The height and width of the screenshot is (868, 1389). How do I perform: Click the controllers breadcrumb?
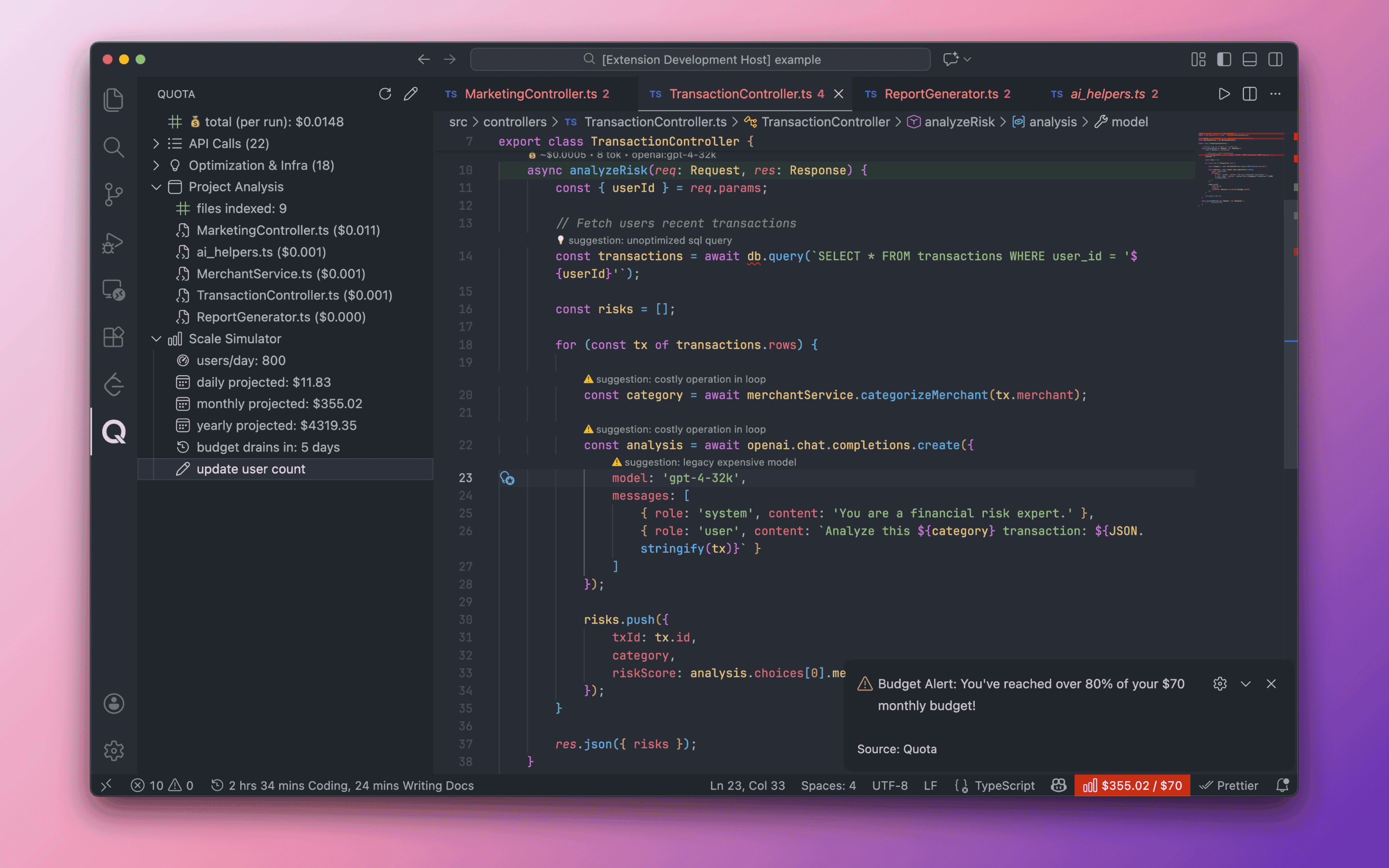tap(515, 122)
